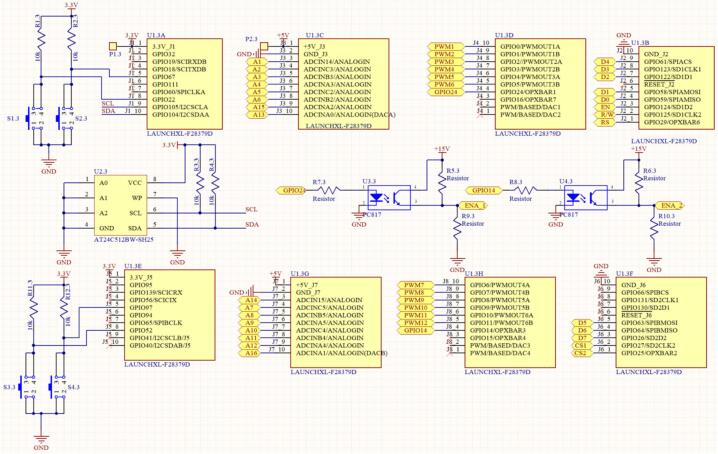Image resolution: width=718 pixels, height=454 pixels.
Task: Click the RS port label
Action: click(604, 122)
